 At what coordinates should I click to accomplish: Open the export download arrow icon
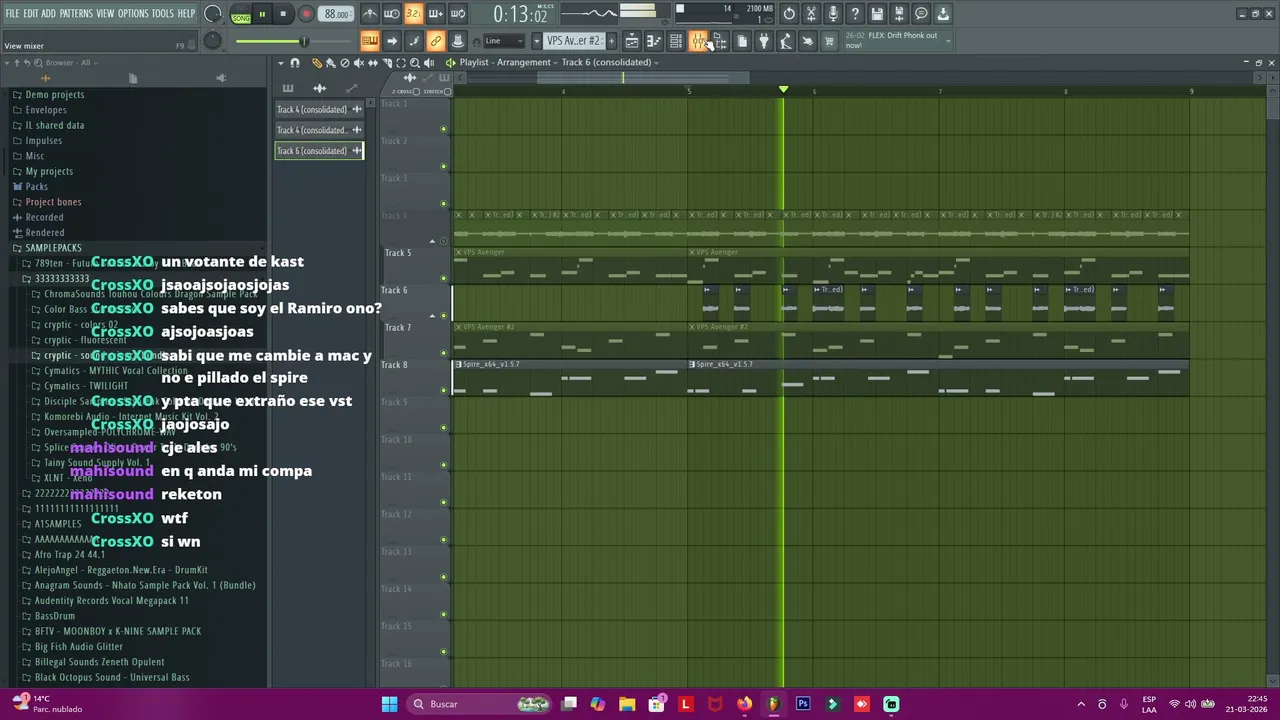[x=943, y=14]
